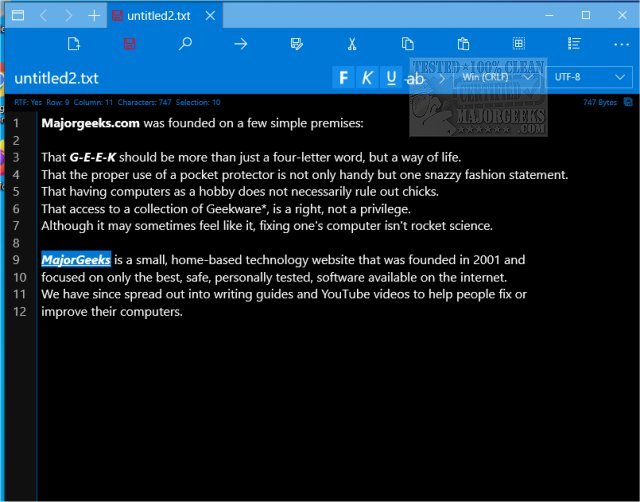
Task: Toggle italic formatting K button
Action: coord(367,77)
